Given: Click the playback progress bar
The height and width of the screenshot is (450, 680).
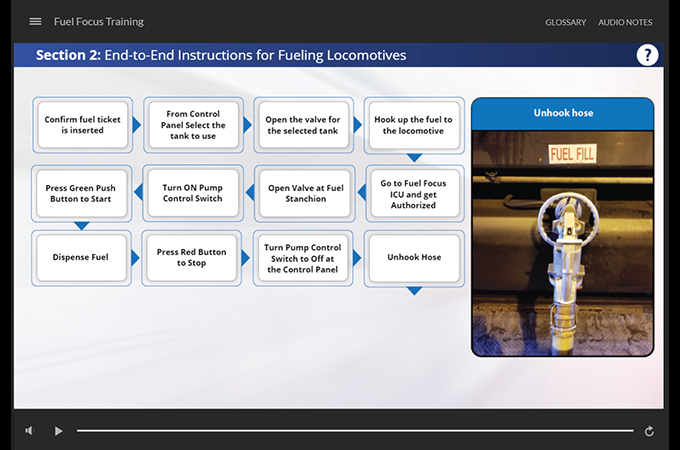Looking at the screenshot, I should click(355, 430).
